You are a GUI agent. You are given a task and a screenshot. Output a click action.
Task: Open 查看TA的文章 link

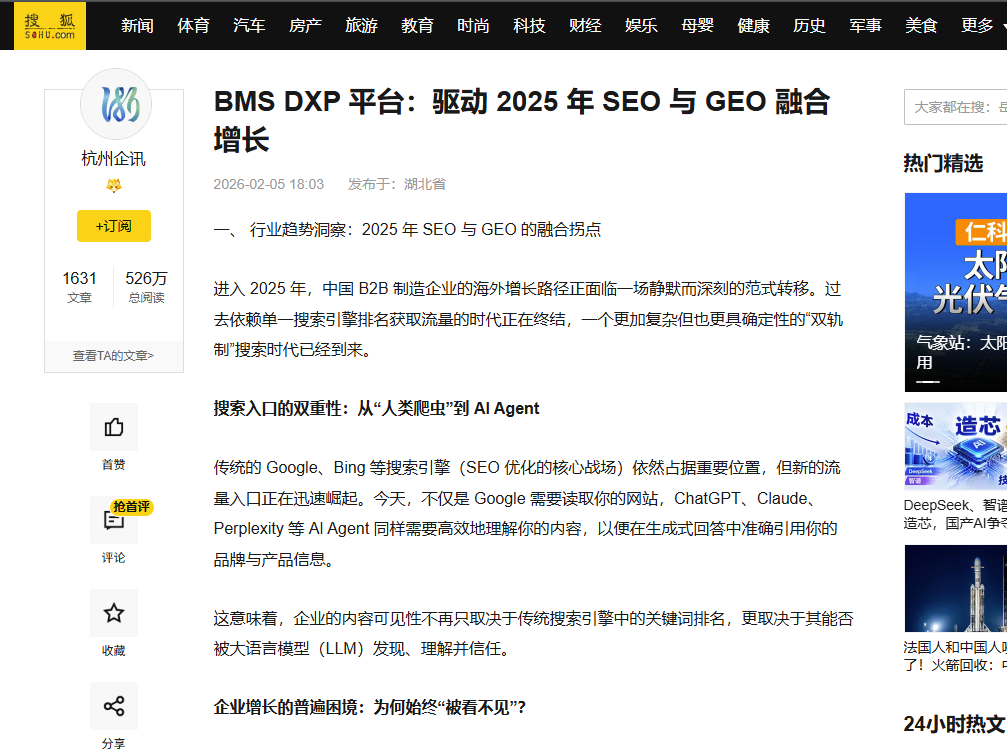[x=114, y=356]
